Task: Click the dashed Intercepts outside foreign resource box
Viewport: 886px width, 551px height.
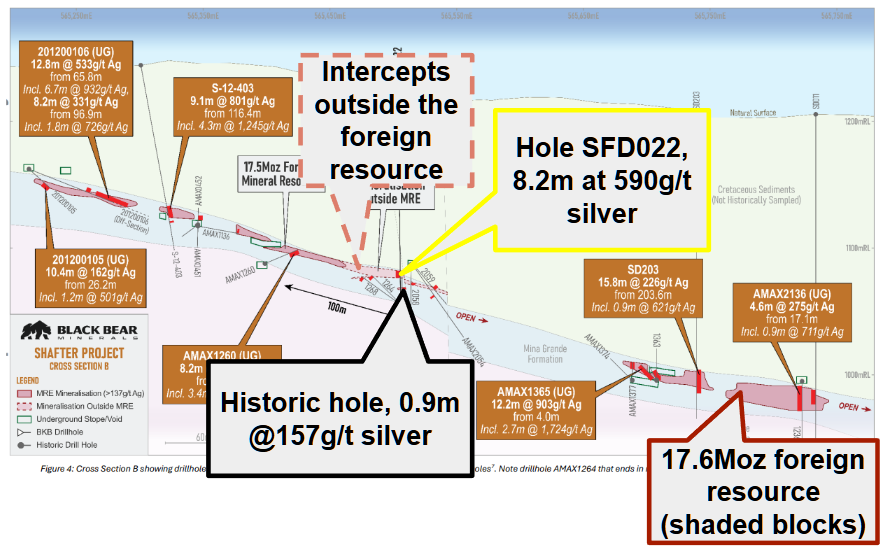Action: [386, 120]
